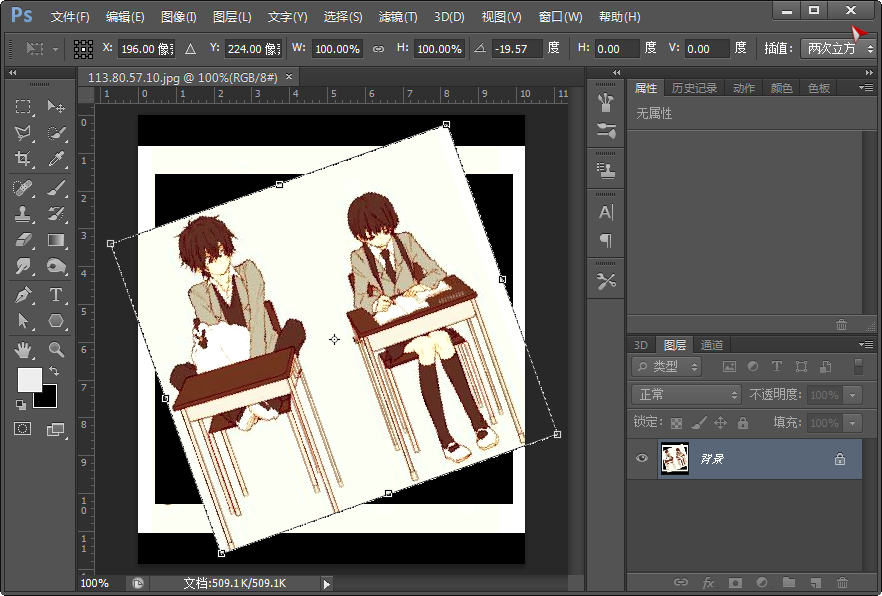Open properties panel flyout menu
882x596 pixels.
click(866, 88)
